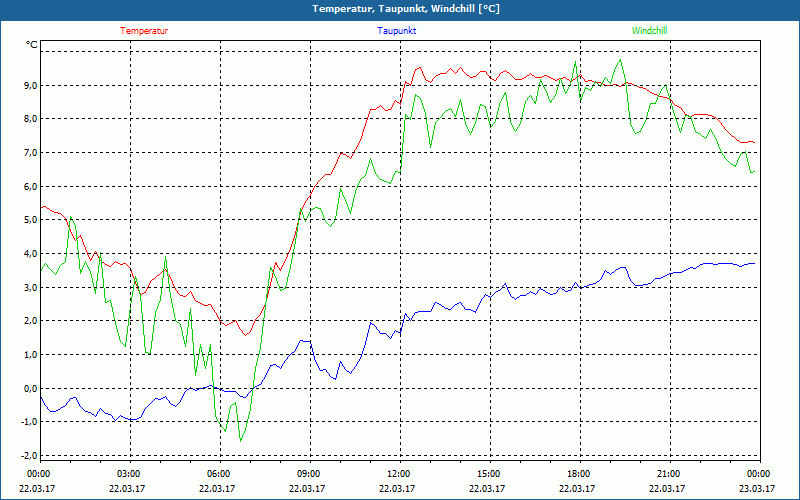800x500 pixels.
Task: Click the '3,0' y-axis value
Action: (x=32, y=287)
